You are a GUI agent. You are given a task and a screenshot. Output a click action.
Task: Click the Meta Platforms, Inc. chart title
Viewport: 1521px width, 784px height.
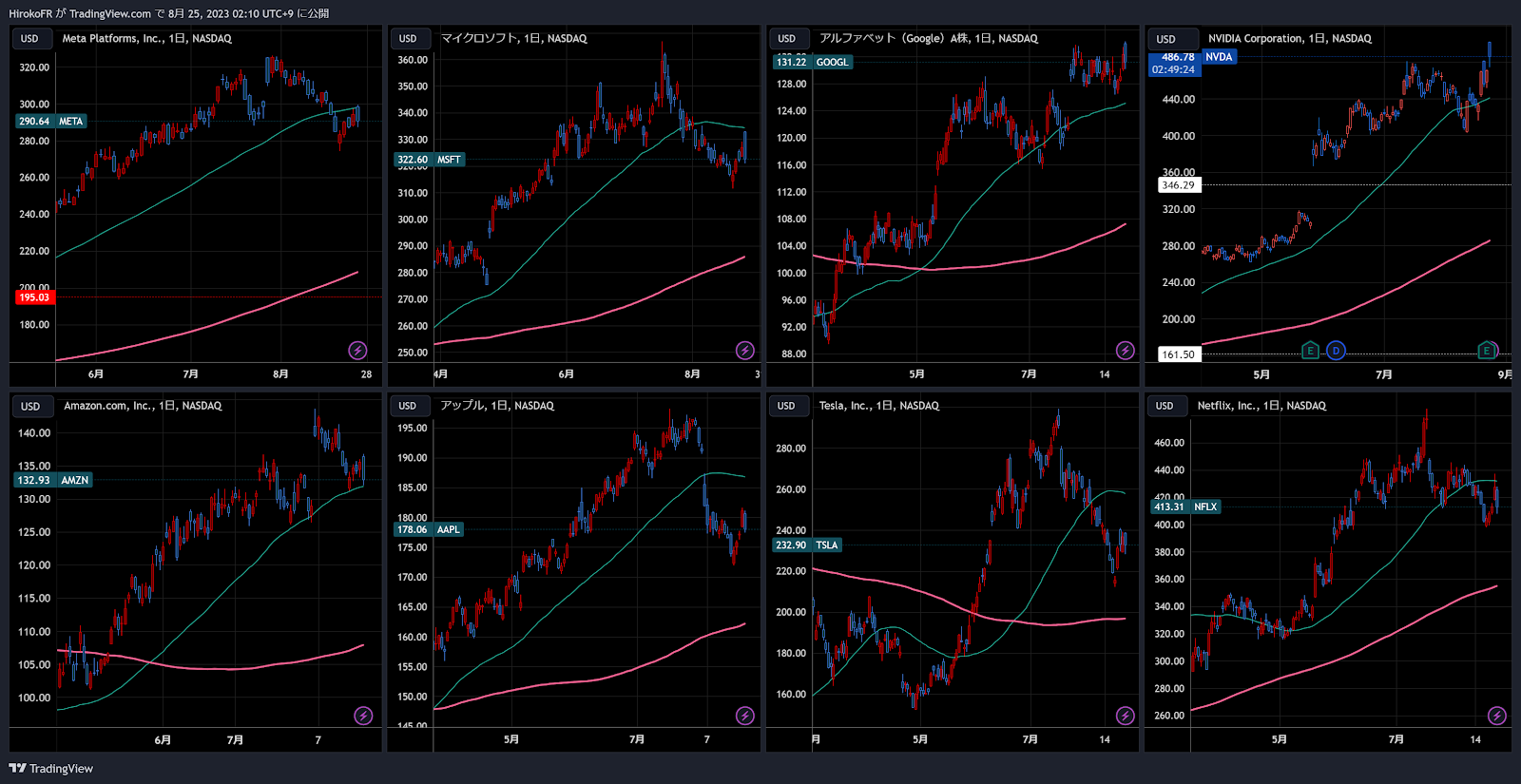[147, 39]
